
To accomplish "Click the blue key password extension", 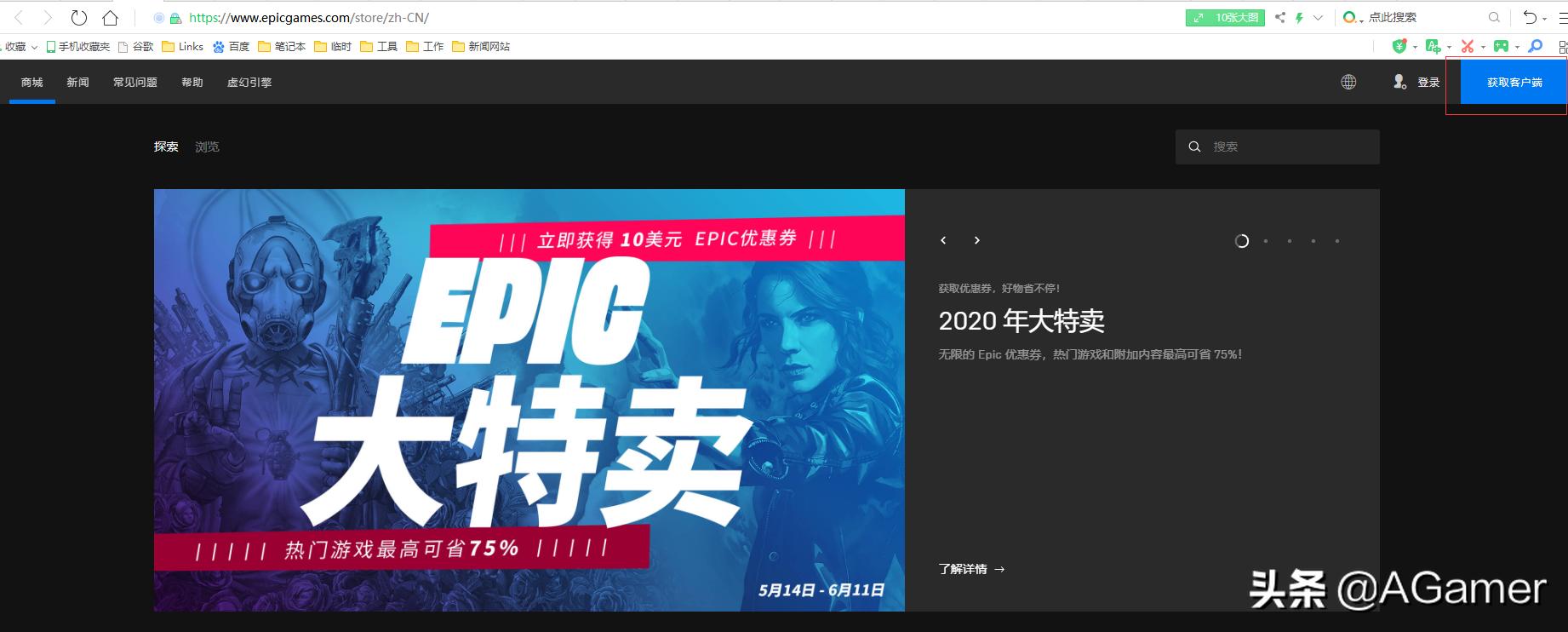I will pyautogui.click(x=1536, y=46).
